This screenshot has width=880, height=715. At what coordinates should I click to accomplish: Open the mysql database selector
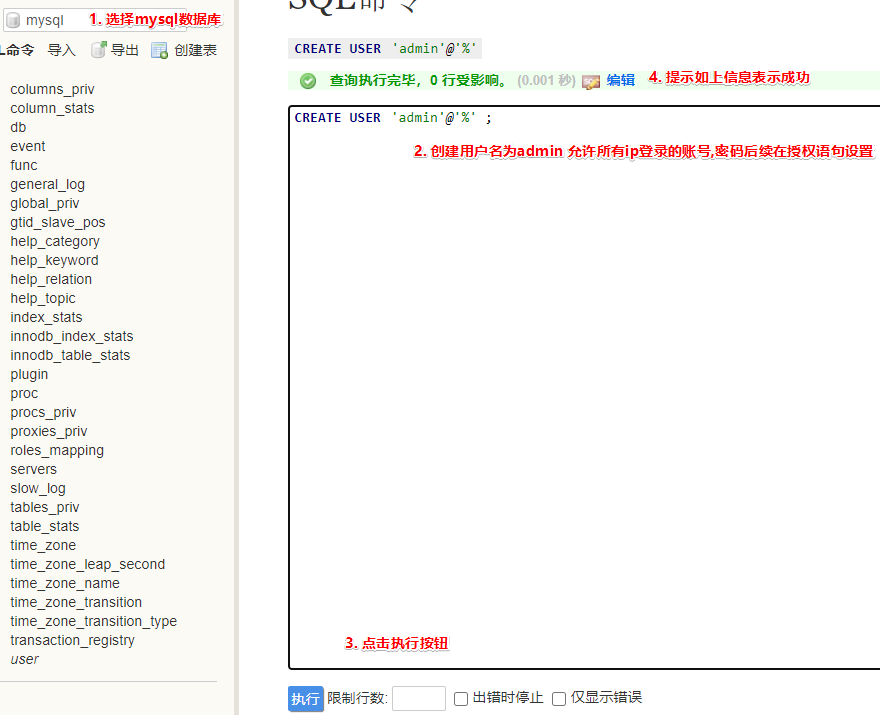click(95, 20)
